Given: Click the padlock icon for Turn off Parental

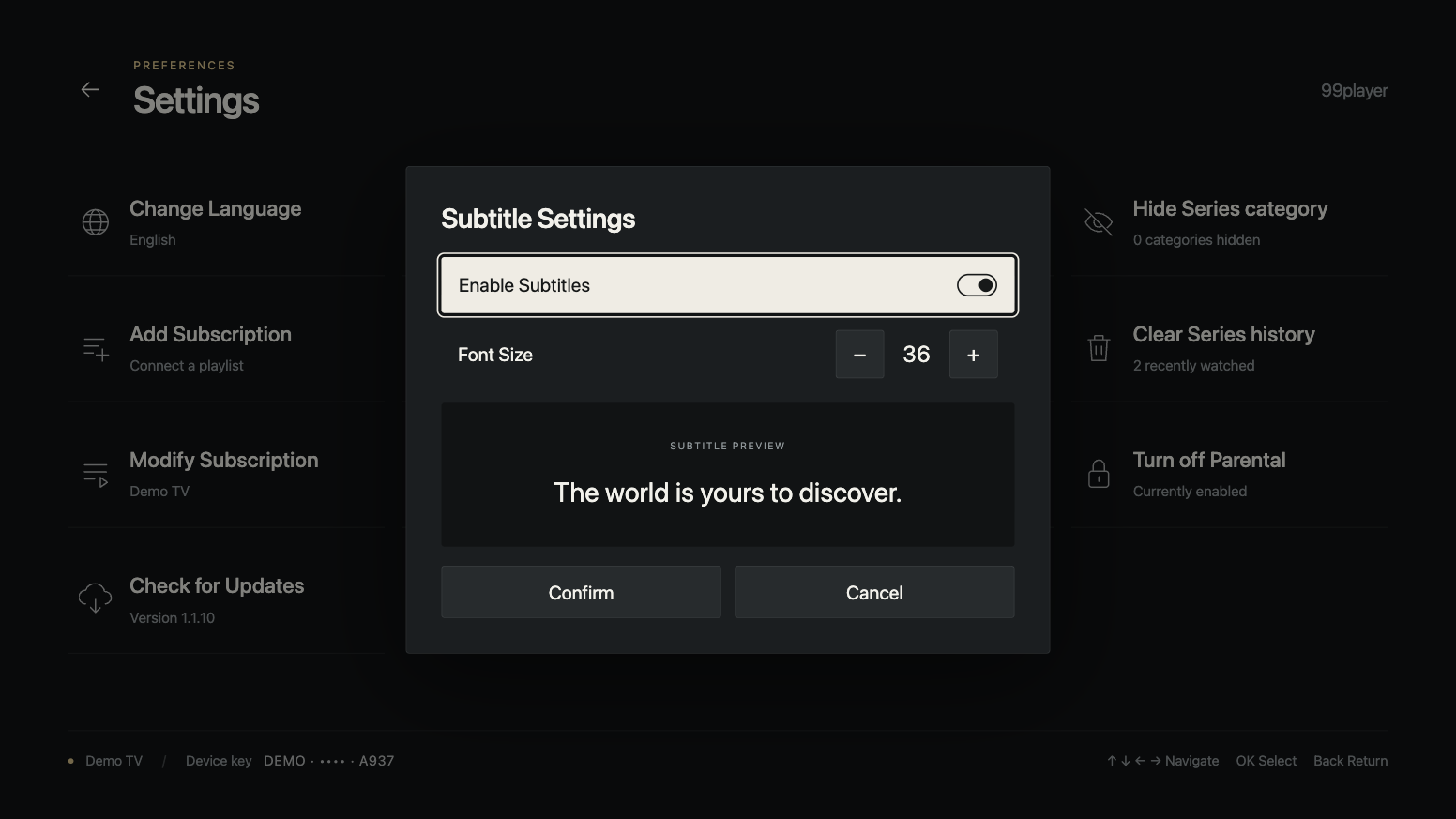Looking at the screenshot, I should (x=1099, y=474).
